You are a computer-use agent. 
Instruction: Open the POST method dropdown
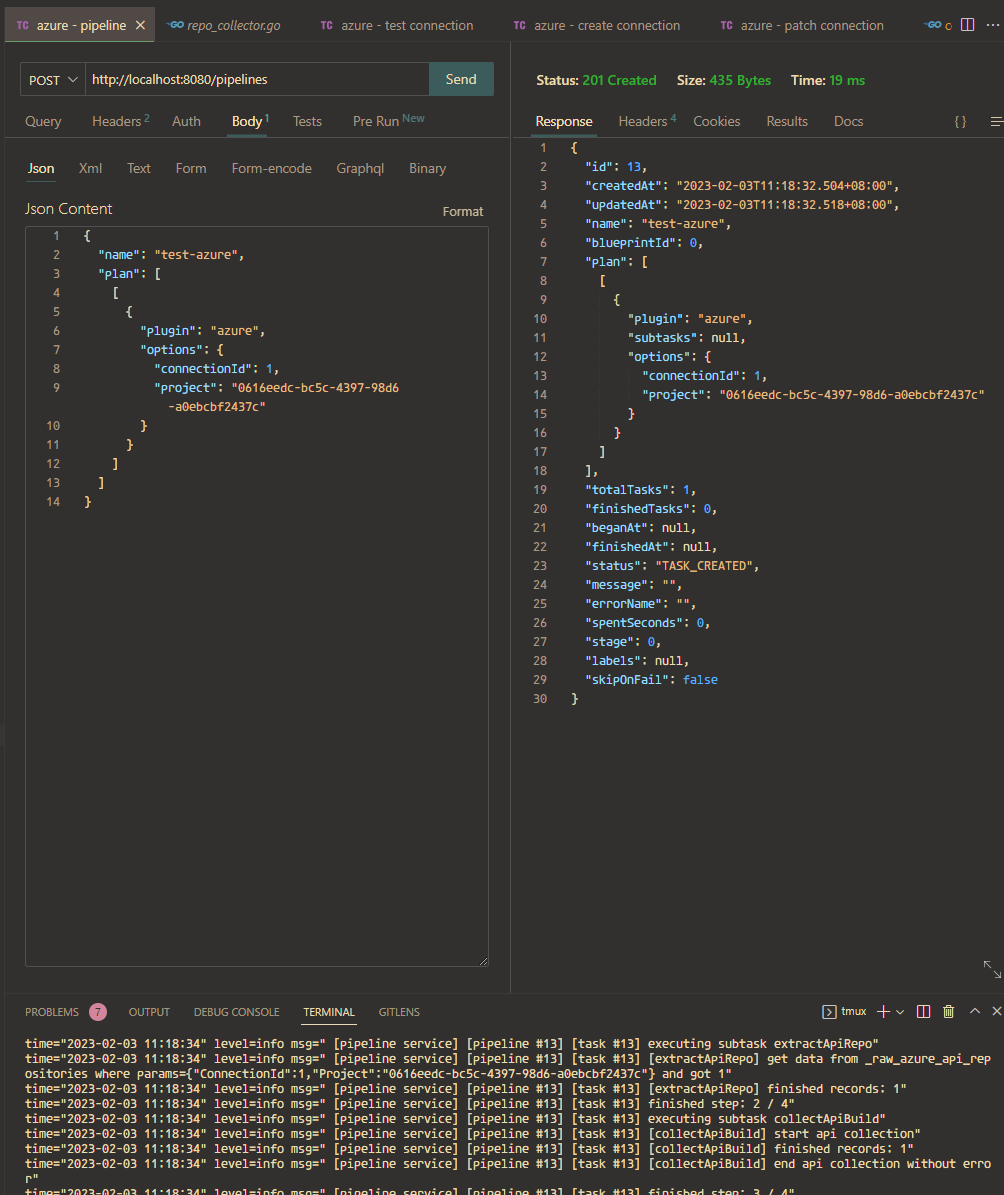(x=53, y=79)
